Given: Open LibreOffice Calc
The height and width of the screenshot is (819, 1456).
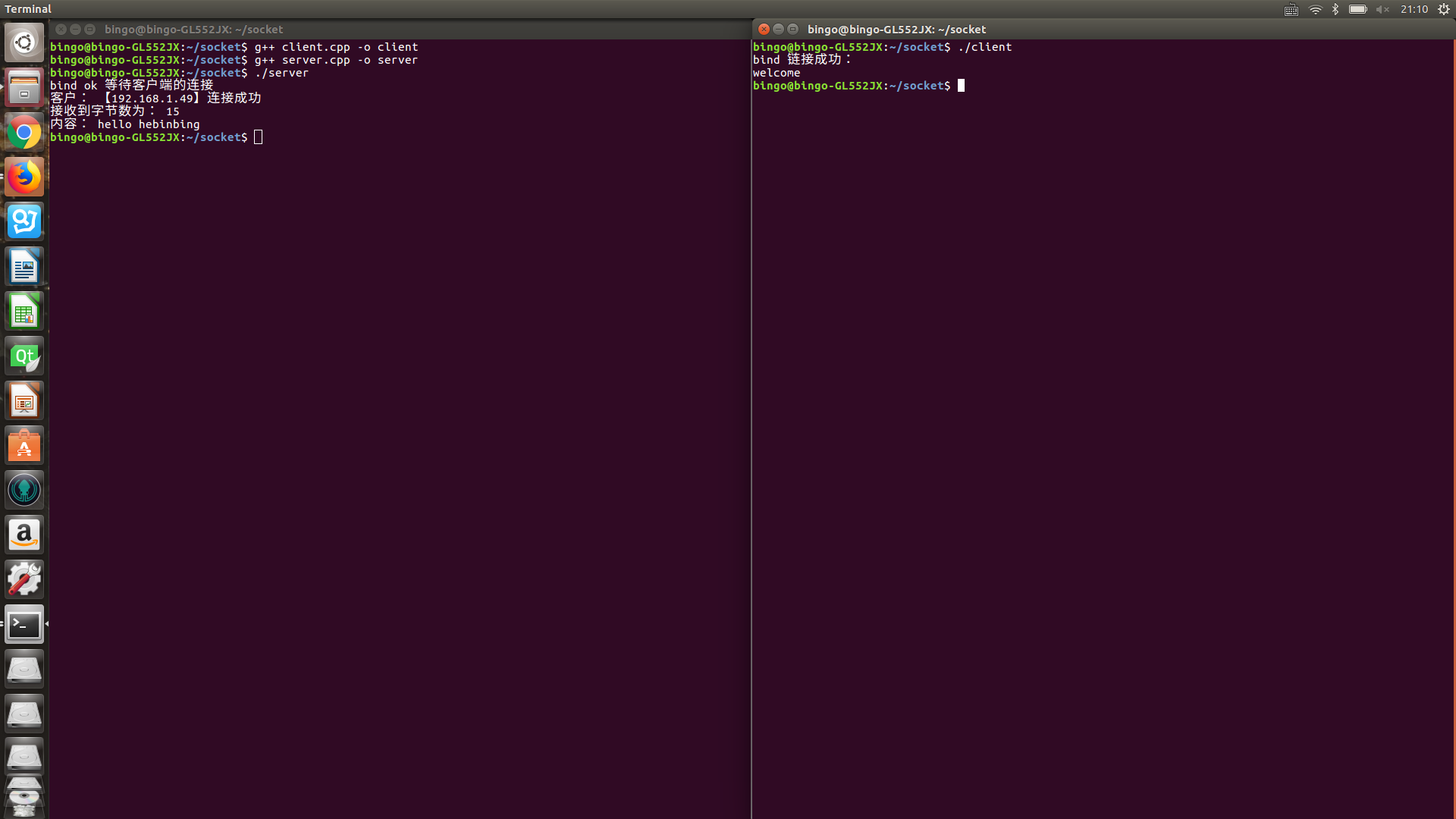Looking at the screenshot, I should pos(24,311).
